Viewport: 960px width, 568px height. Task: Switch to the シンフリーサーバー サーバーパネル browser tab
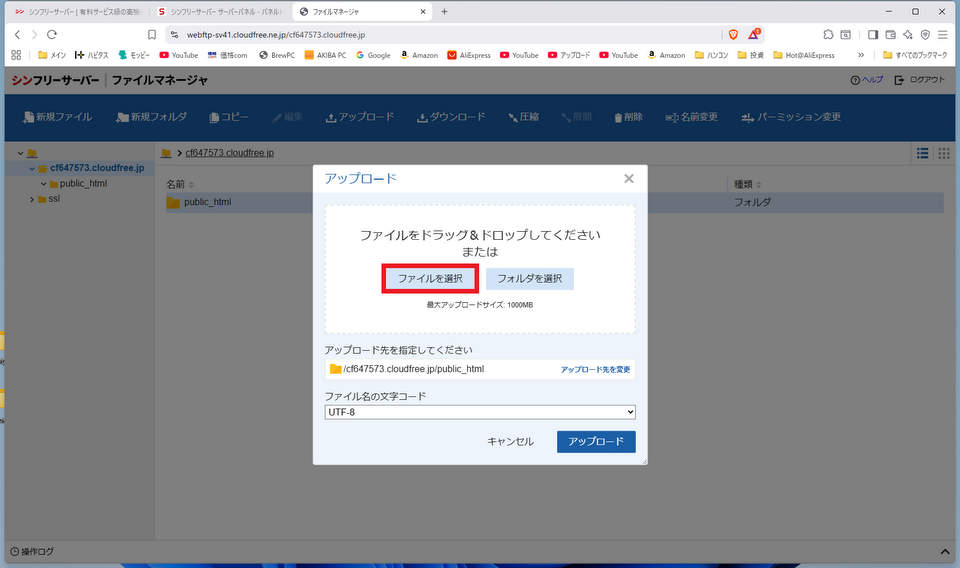pyautogui.click(x=222, y=11)
